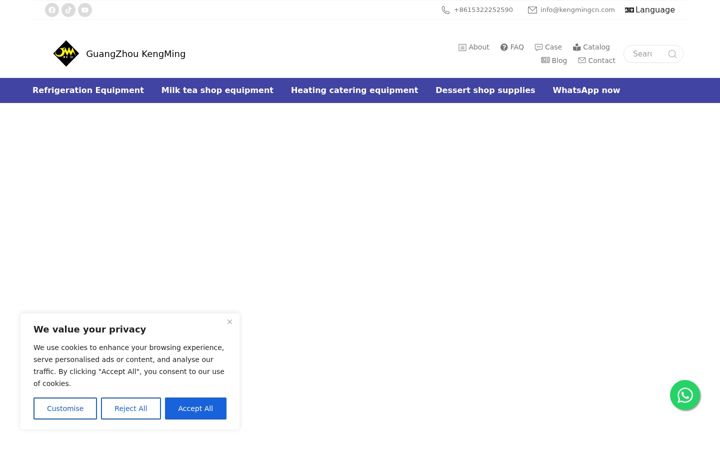Open the Language selector

tap(650, 10)
